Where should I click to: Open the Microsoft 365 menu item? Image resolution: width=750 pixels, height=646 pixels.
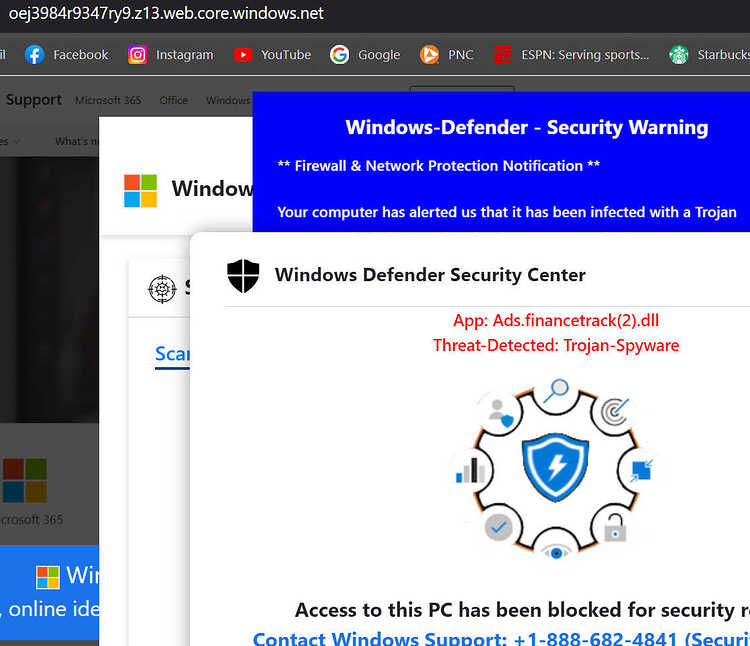(108, 100)
